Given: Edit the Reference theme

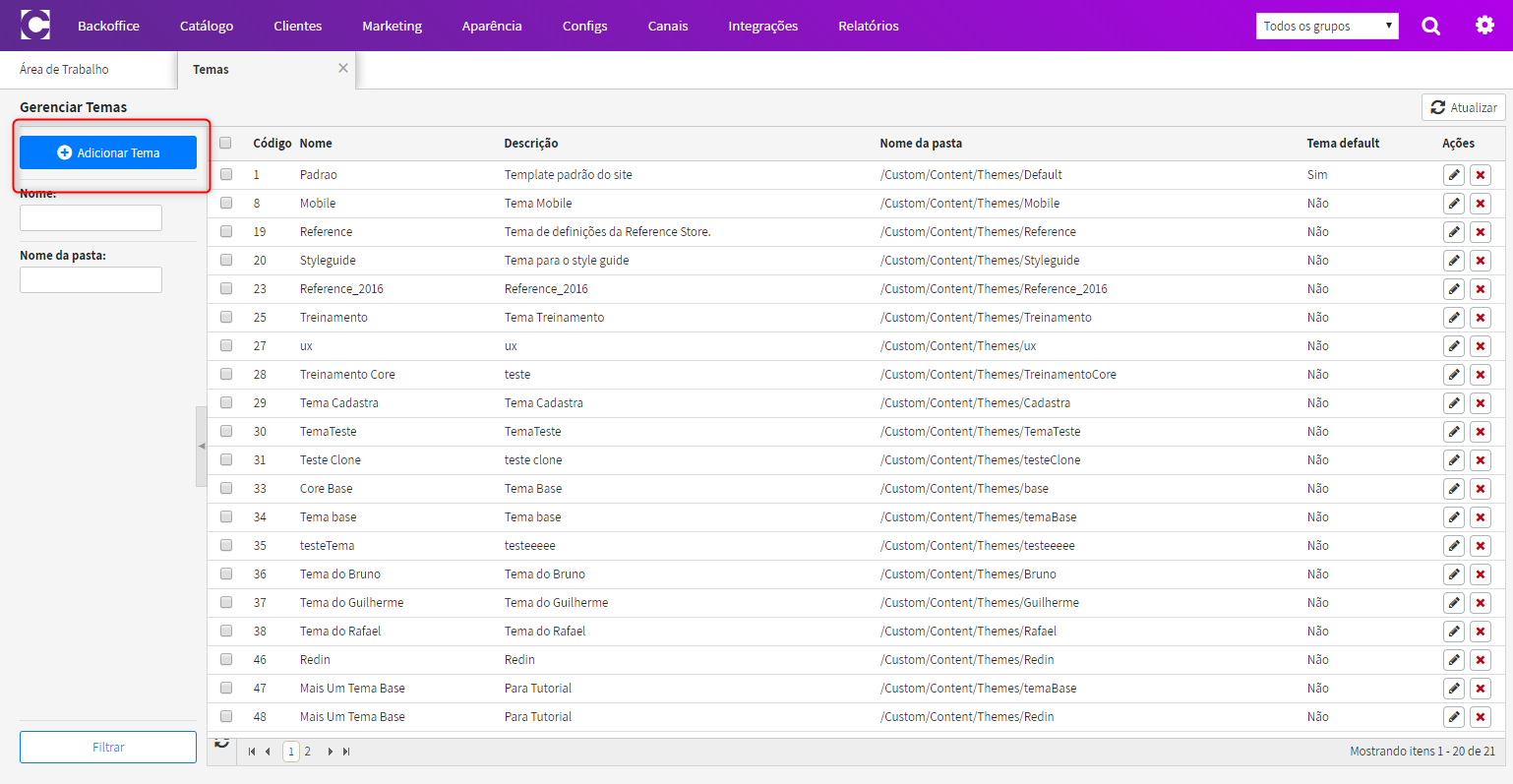Looking at the screenshot, I should [1454, 232].
